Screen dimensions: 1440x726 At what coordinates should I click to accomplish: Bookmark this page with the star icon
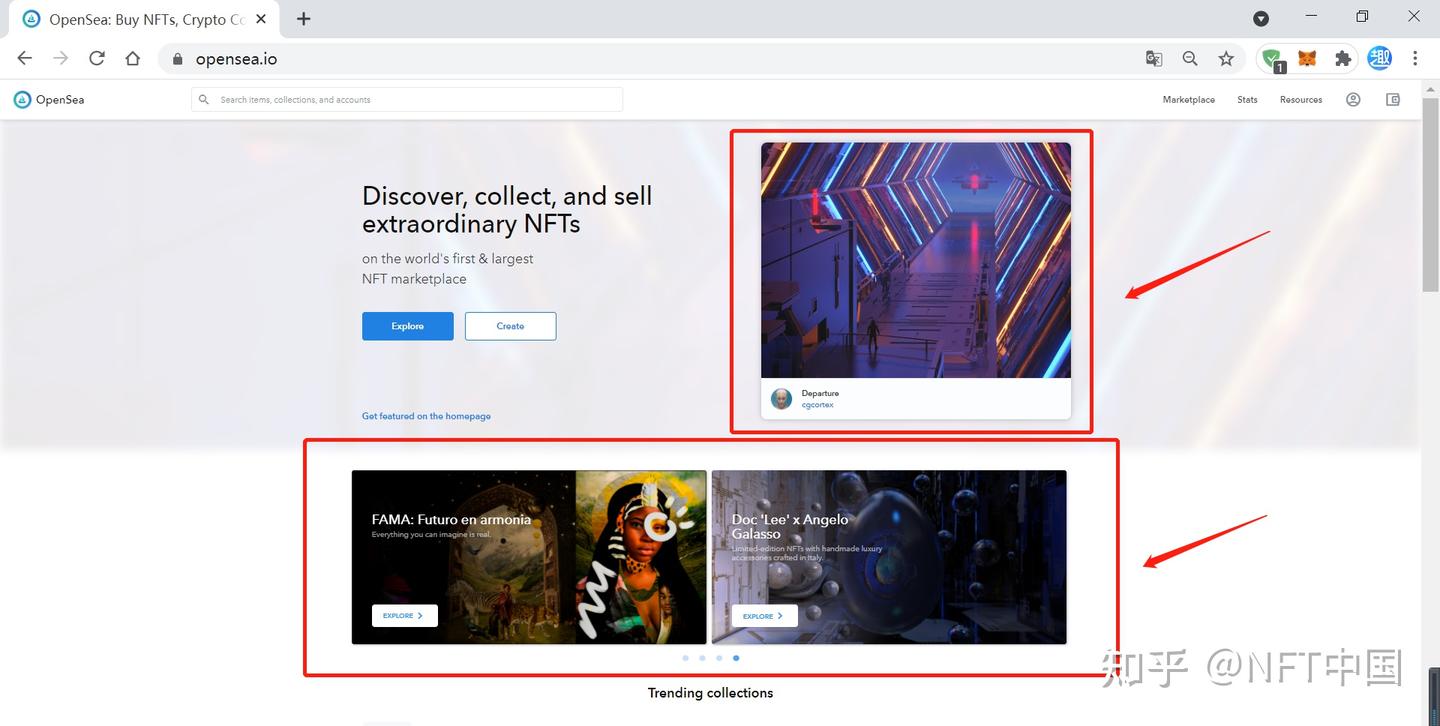click(x=1226, y=59)
